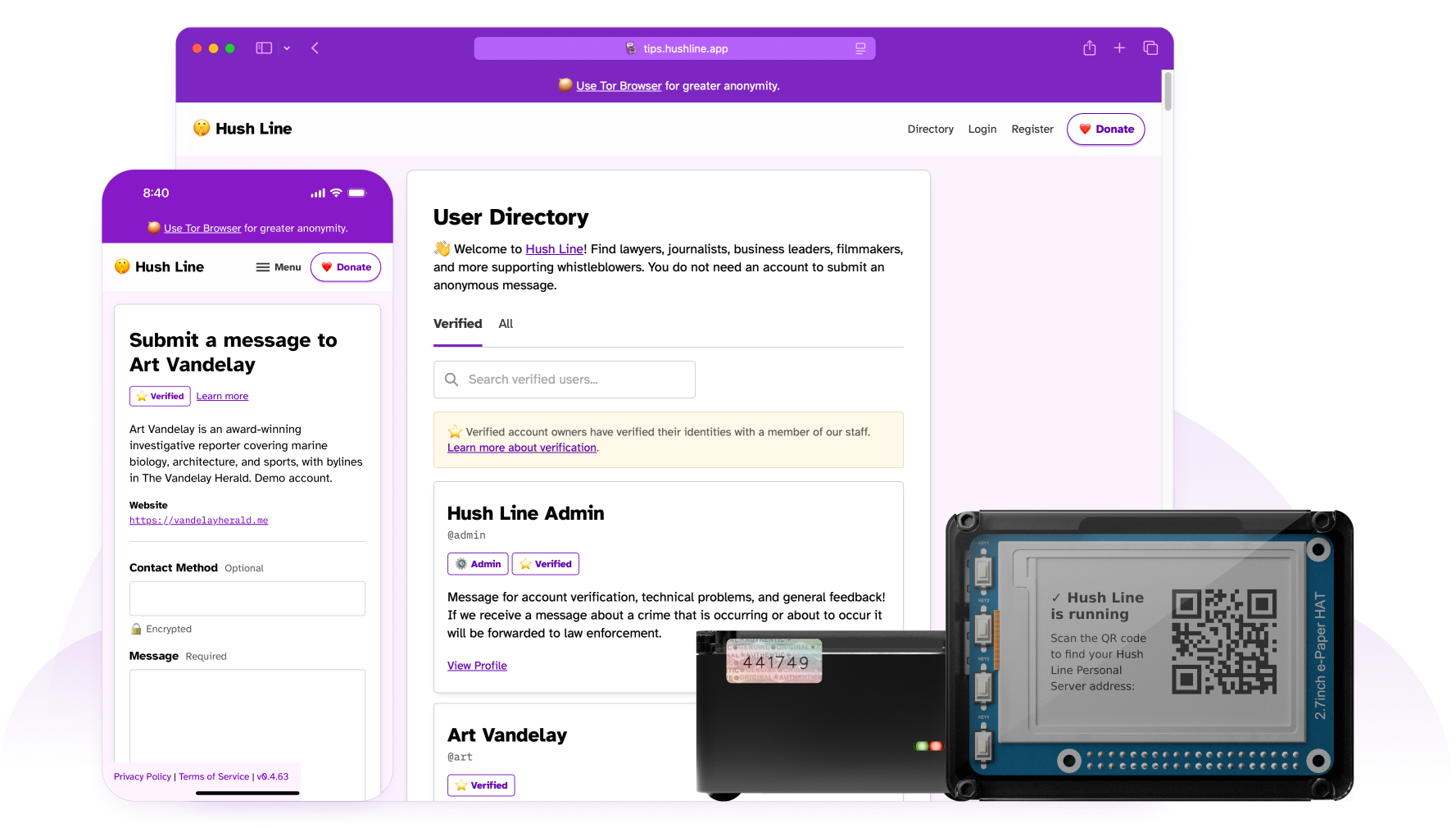1456x828 pixels.
Task: Open the Directory nav item
Action: [x=930, y=130]
